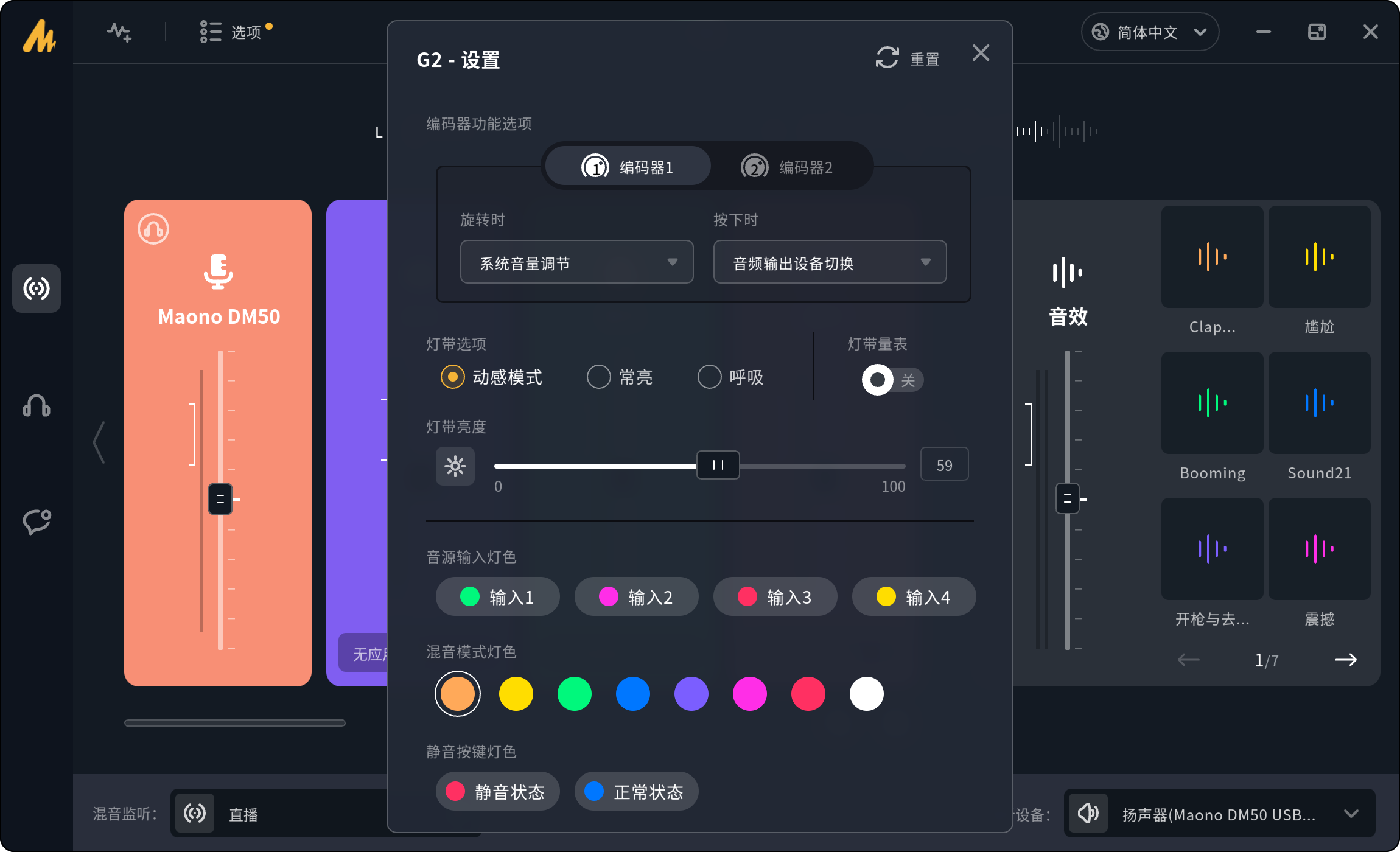1400x852 pixels.
Task: Switch to the 编码器2 tab
Action: point(787,167)
